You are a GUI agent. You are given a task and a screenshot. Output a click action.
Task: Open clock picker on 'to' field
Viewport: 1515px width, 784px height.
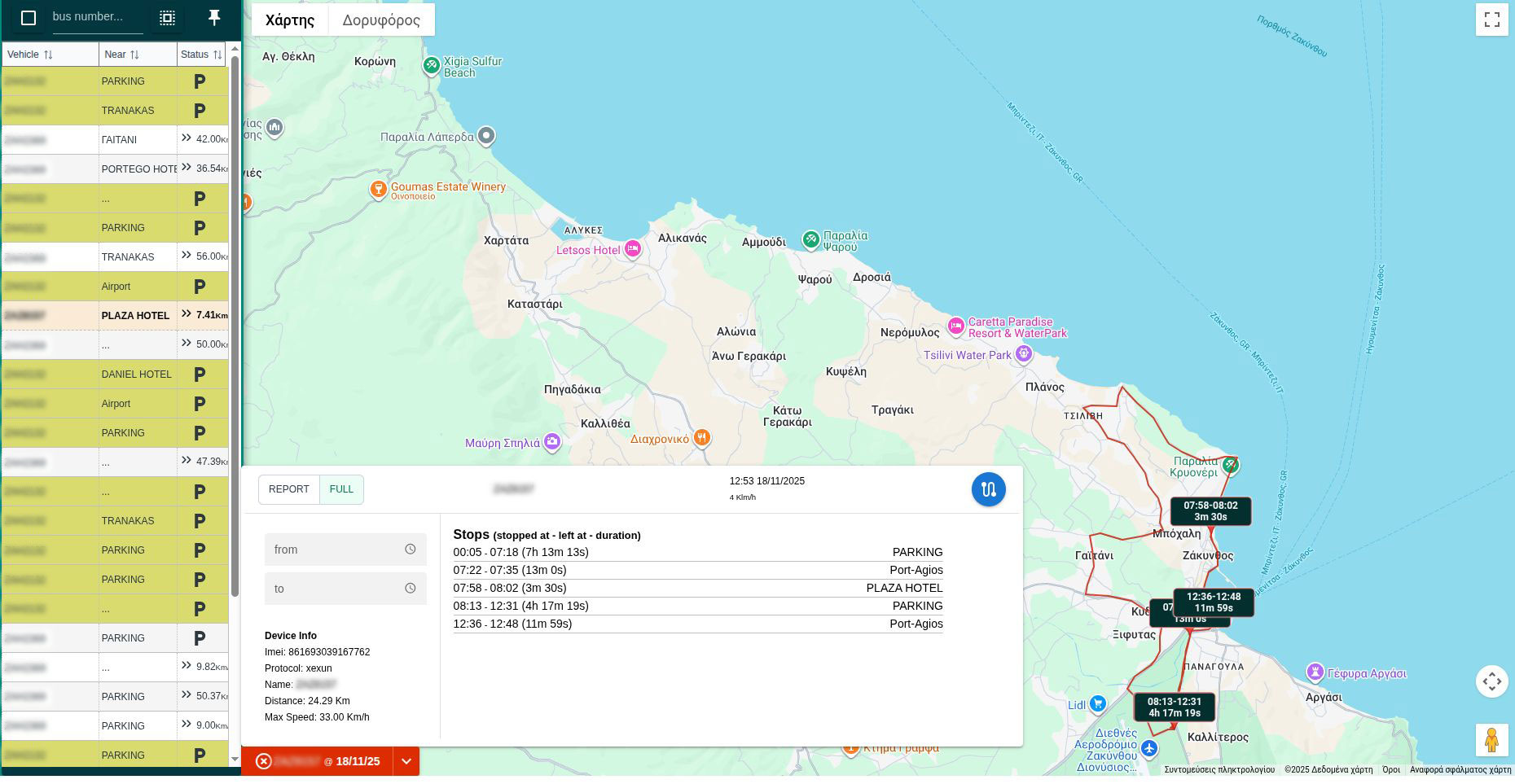(x=411, y=589)
